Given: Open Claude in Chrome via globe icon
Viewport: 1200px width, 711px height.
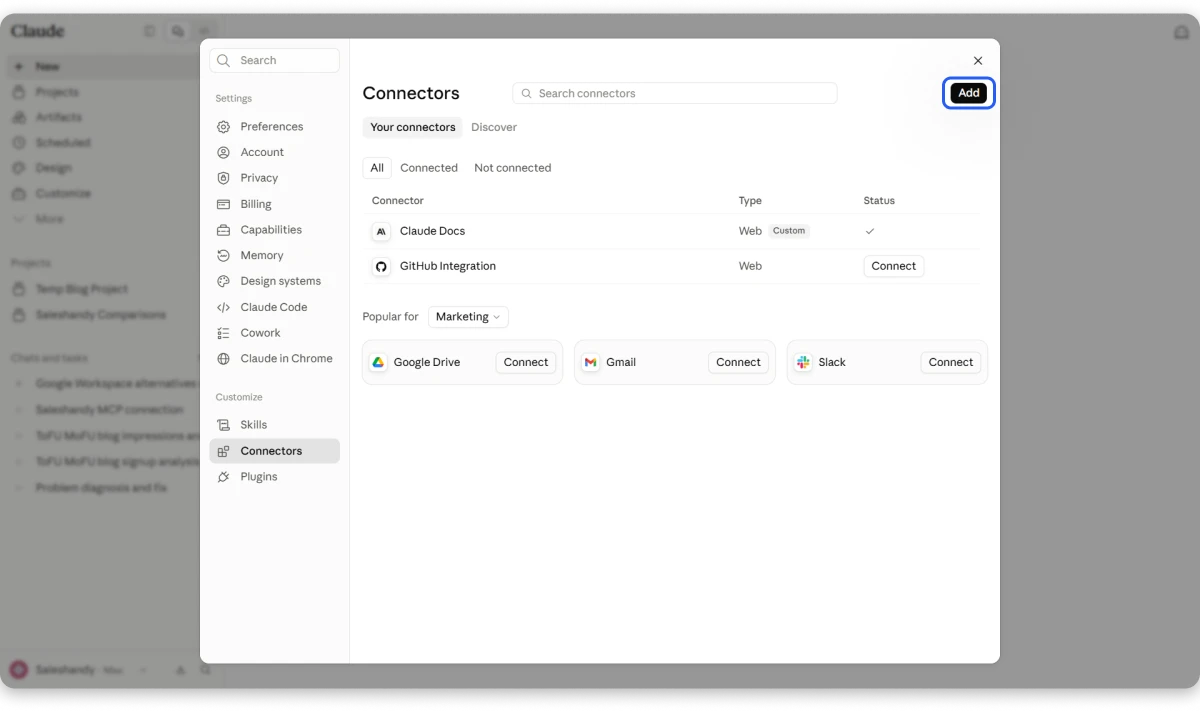Looking at the screenshot, I should tap(223, 359).
